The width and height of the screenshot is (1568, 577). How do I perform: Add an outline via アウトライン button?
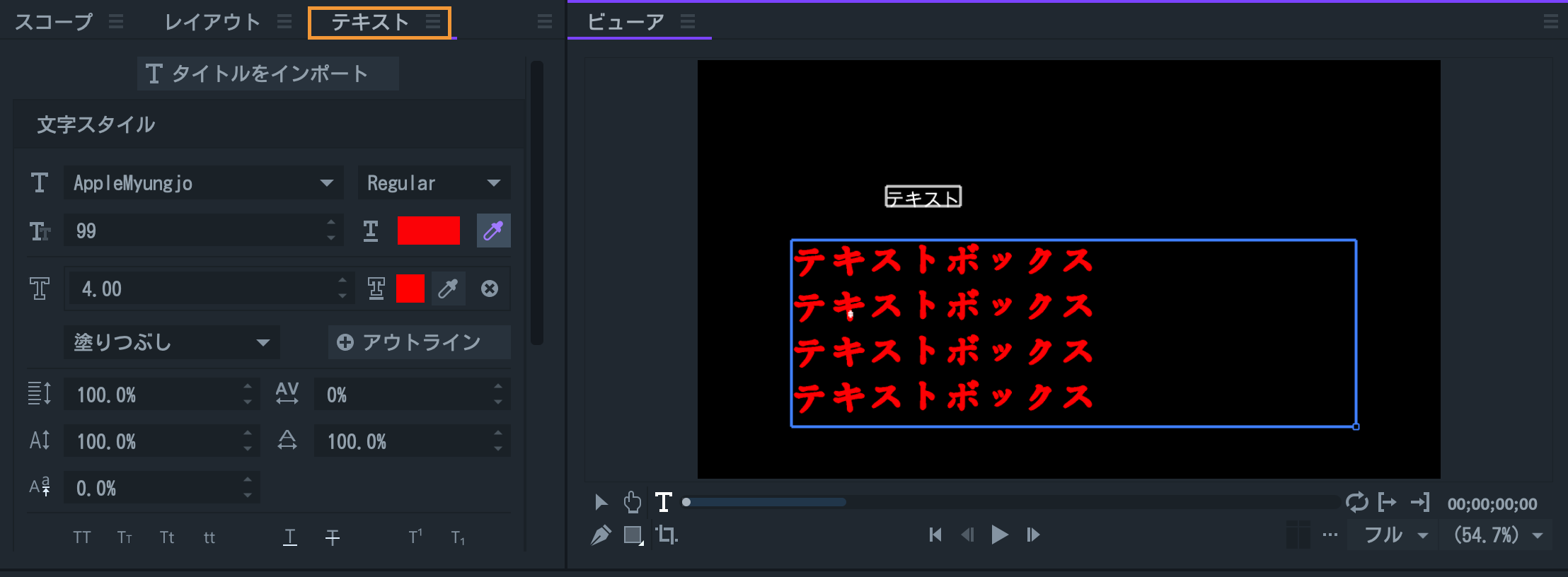[419, 342]
